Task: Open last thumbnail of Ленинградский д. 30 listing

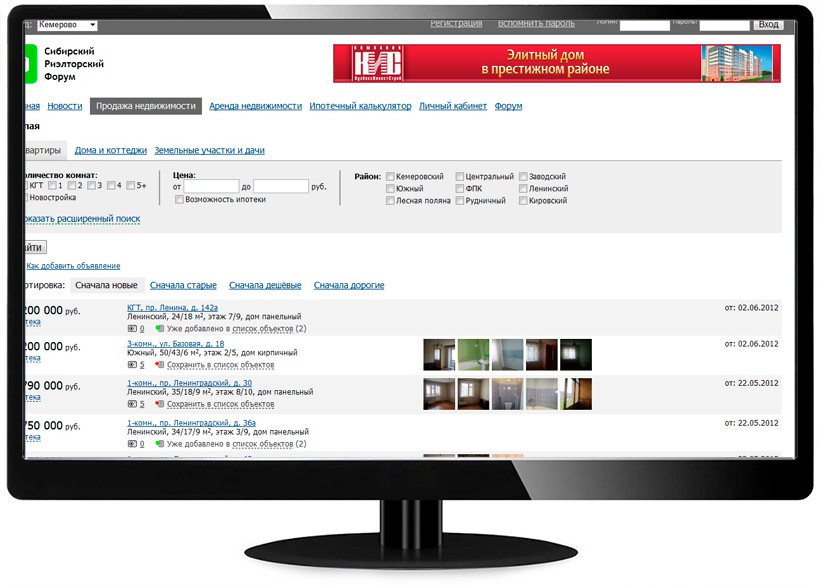Action: [x=576, y=394]
